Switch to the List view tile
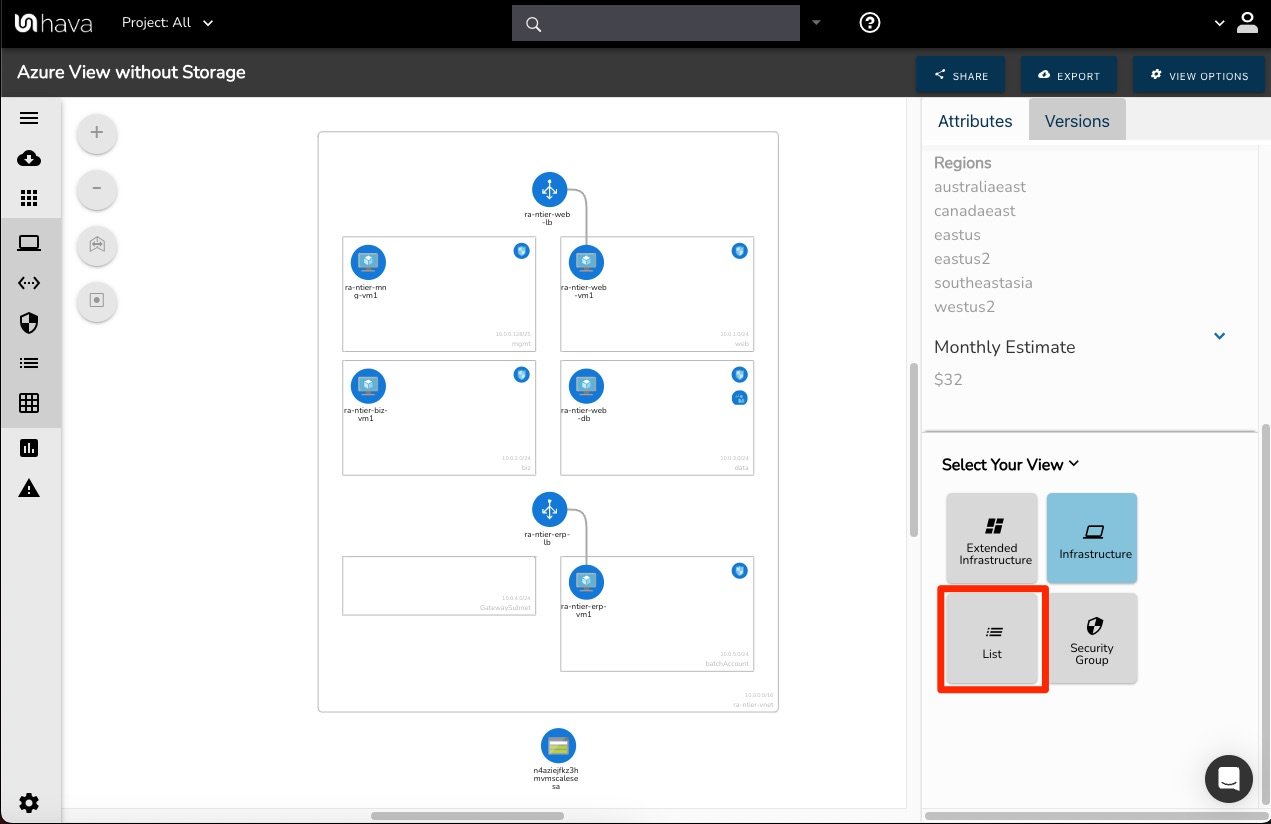Screen dimensions: 1271x824 tap(992, 640)
